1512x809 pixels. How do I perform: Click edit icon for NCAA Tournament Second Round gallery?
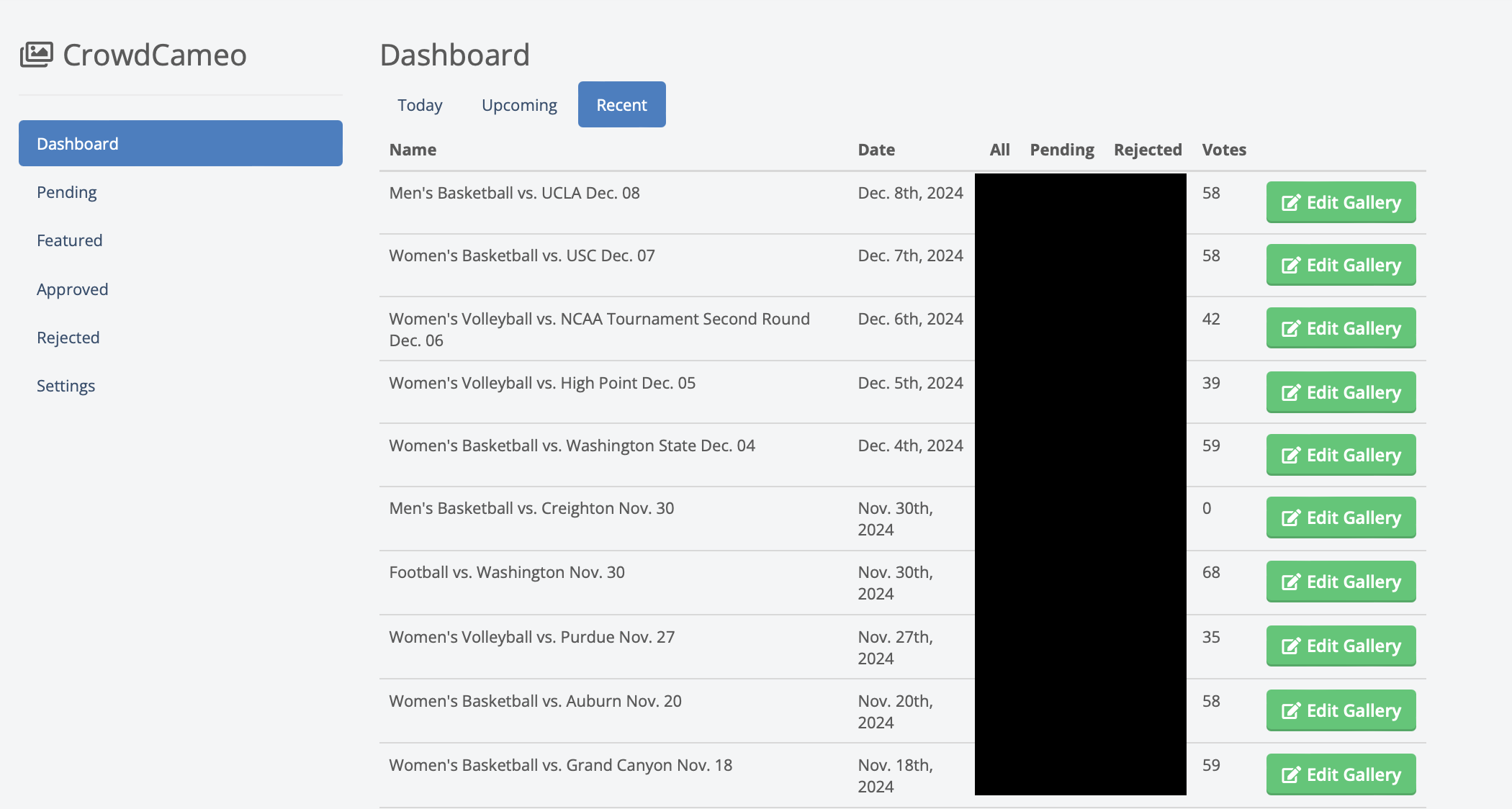[1291, 329]
